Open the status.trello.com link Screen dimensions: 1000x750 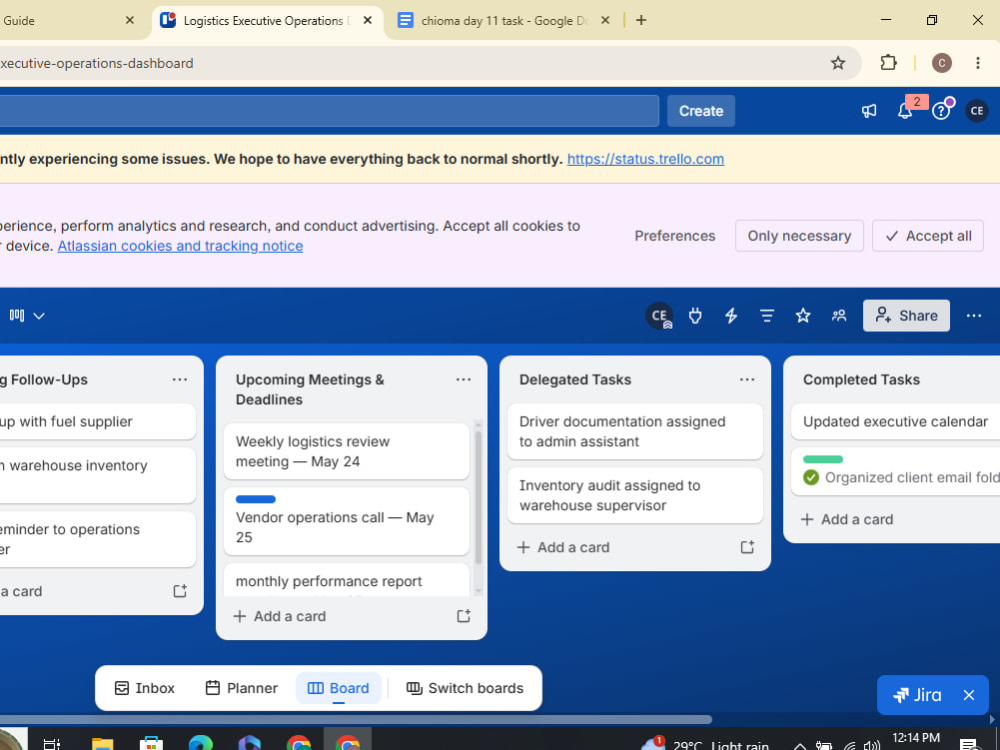point(645,159)
